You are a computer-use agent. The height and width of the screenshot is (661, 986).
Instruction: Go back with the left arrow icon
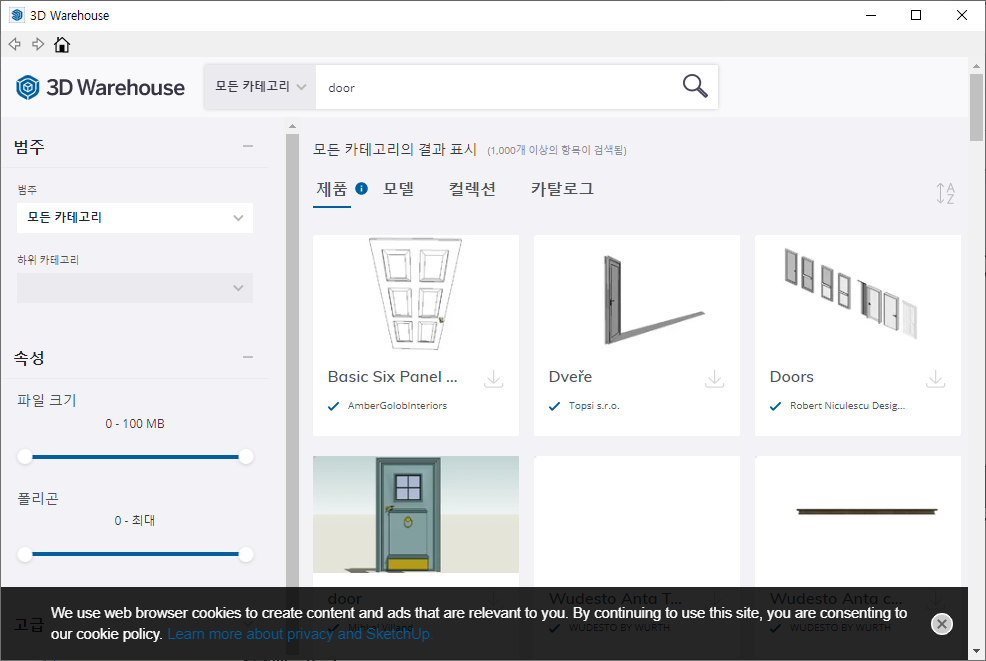14,44
